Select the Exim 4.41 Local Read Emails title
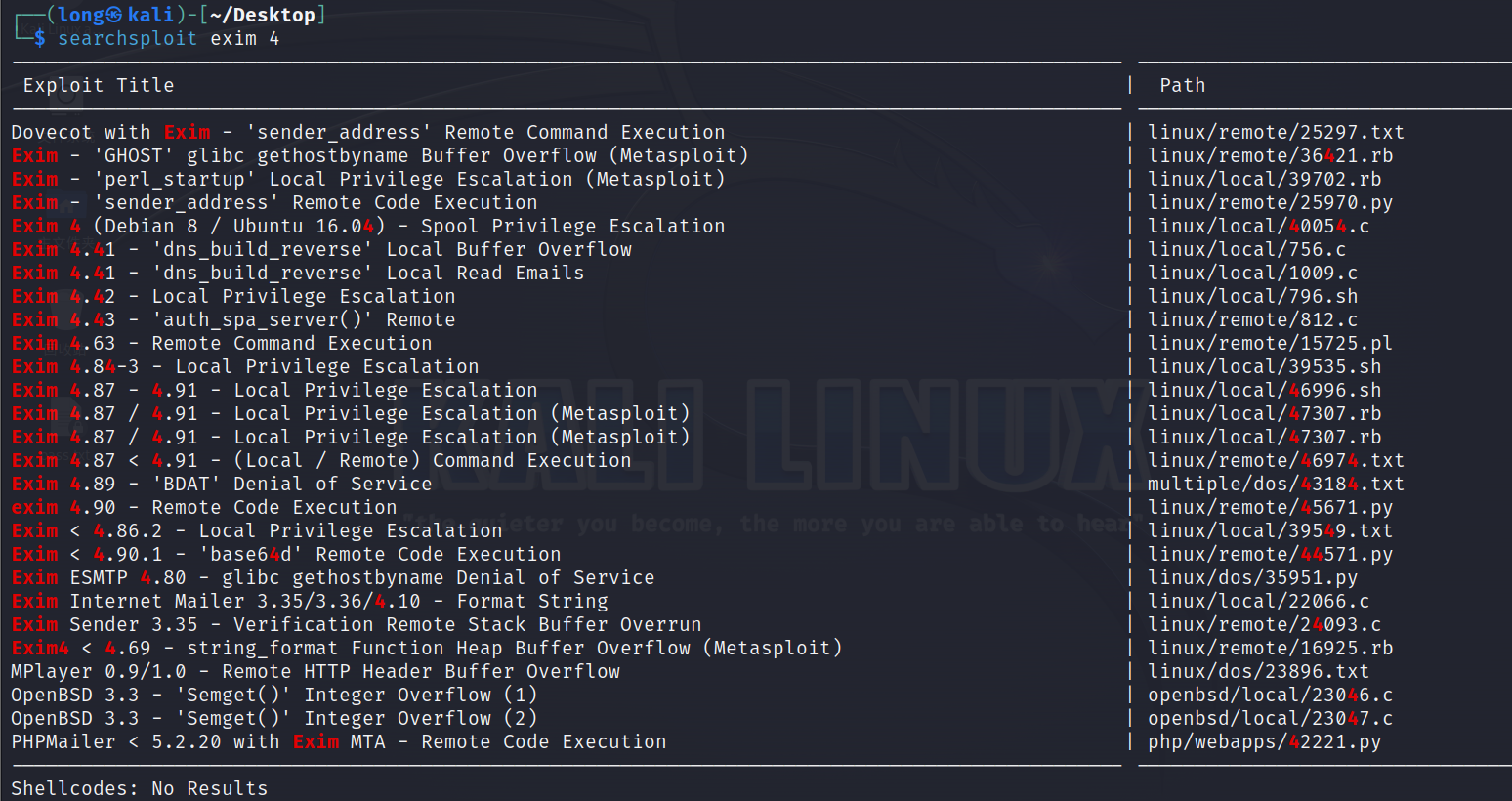Viewport: 1512px width, 801px height. (298, 273)
